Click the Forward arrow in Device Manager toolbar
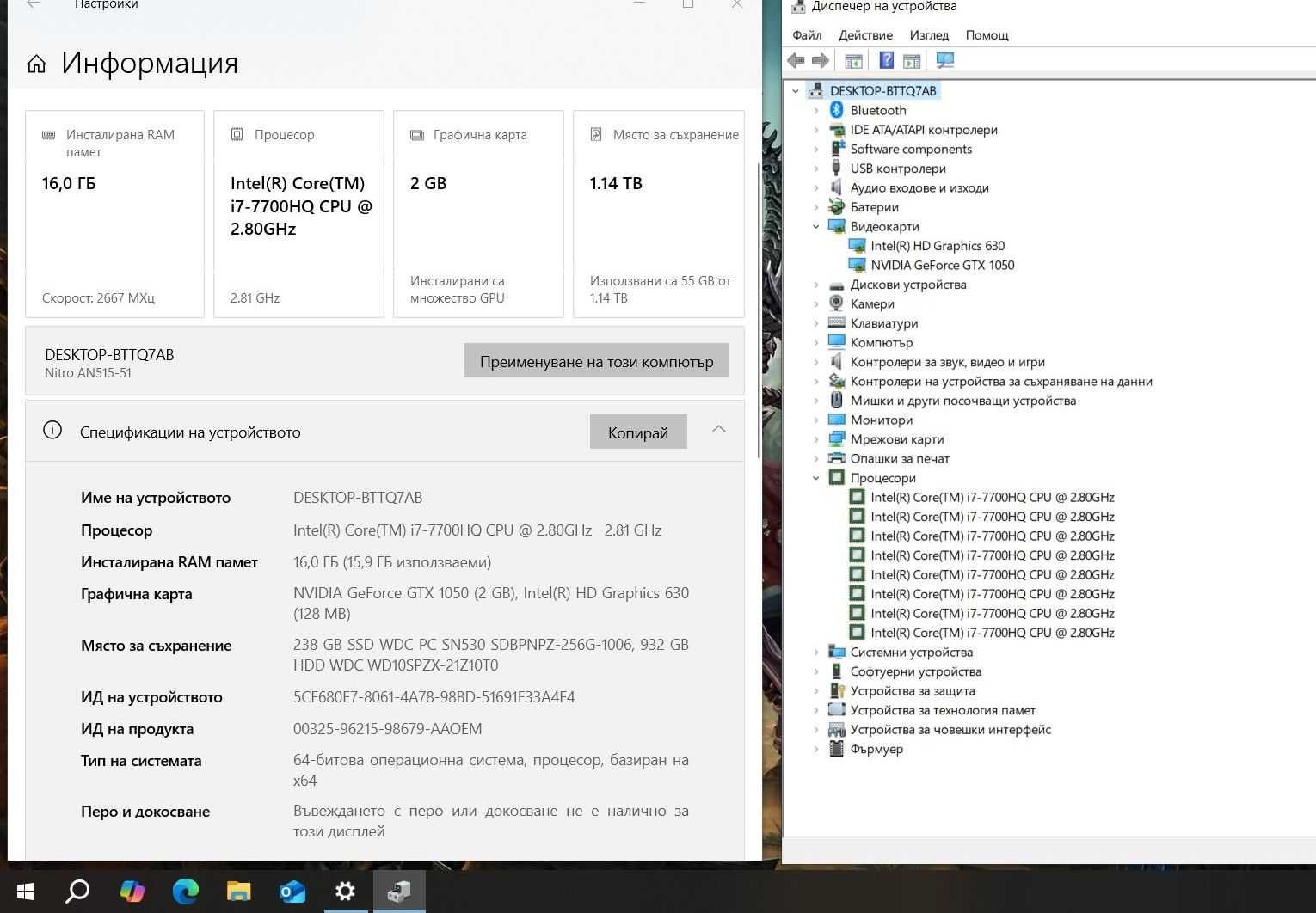The height and width of the screenshot is (913, 1316). tap(821, 60)
